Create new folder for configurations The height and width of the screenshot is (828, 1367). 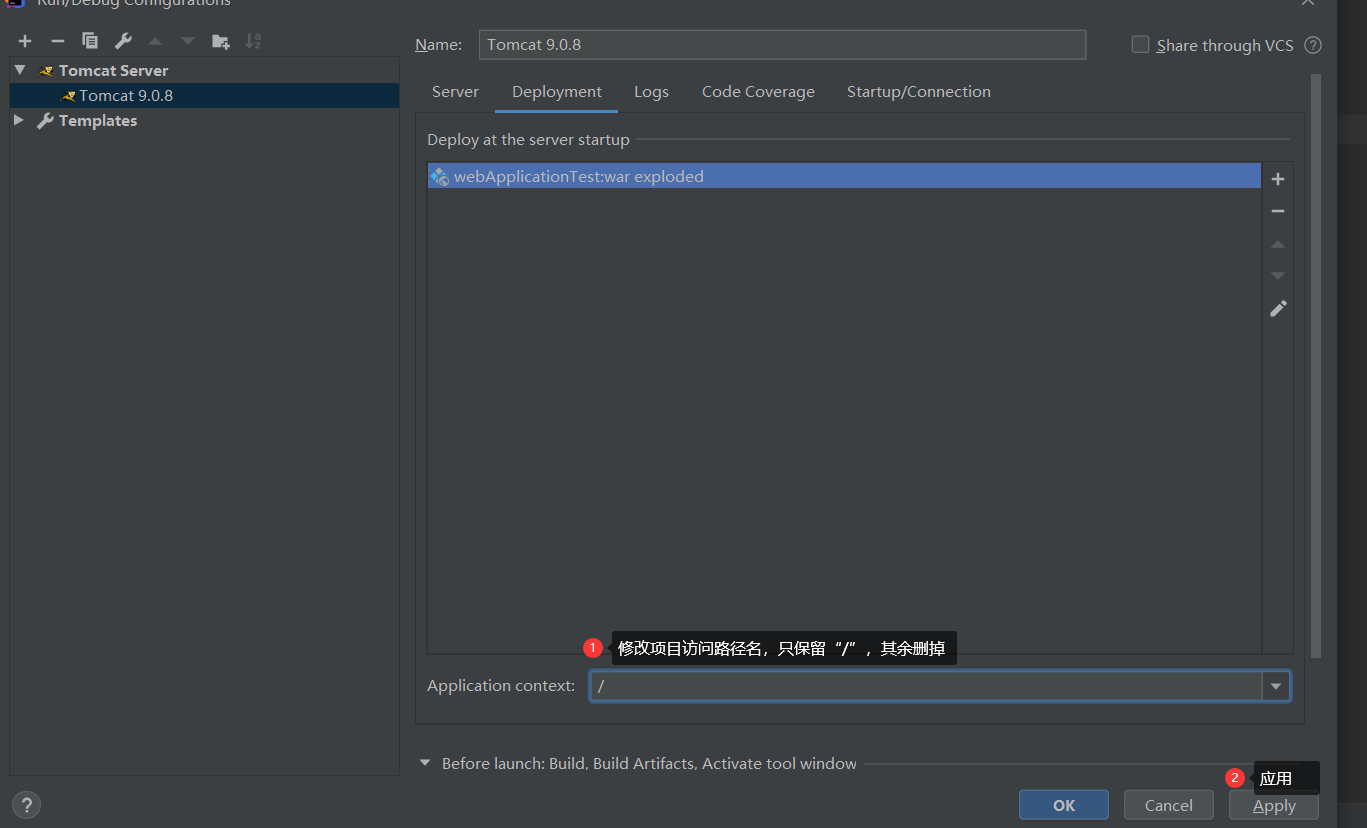(221, 41)
